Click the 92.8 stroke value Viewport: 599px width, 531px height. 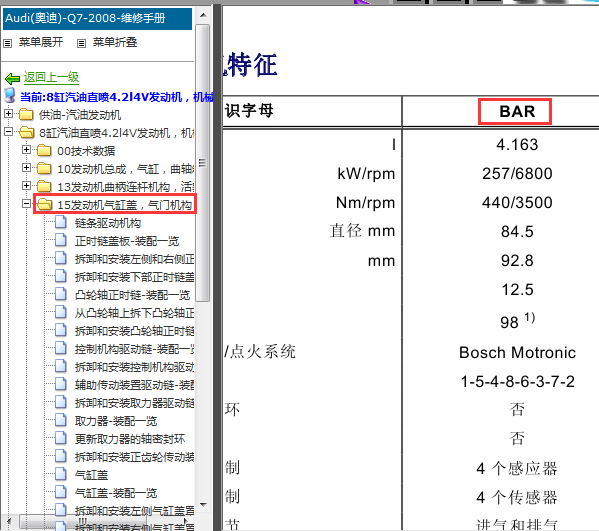(517, 261)
